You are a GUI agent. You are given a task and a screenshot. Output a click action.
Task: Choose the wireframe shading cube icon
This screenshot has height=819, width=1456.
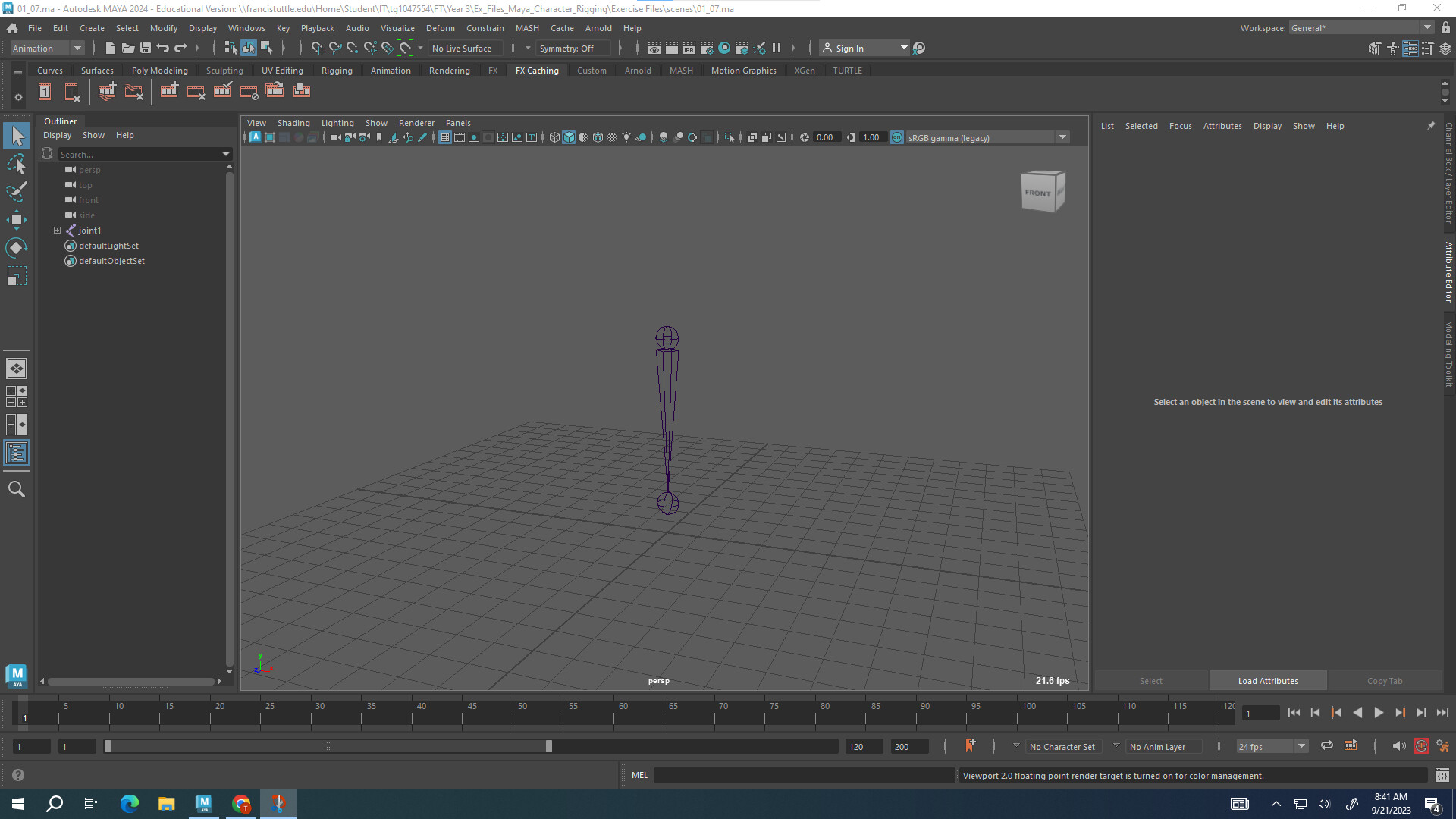click(554, 137)
